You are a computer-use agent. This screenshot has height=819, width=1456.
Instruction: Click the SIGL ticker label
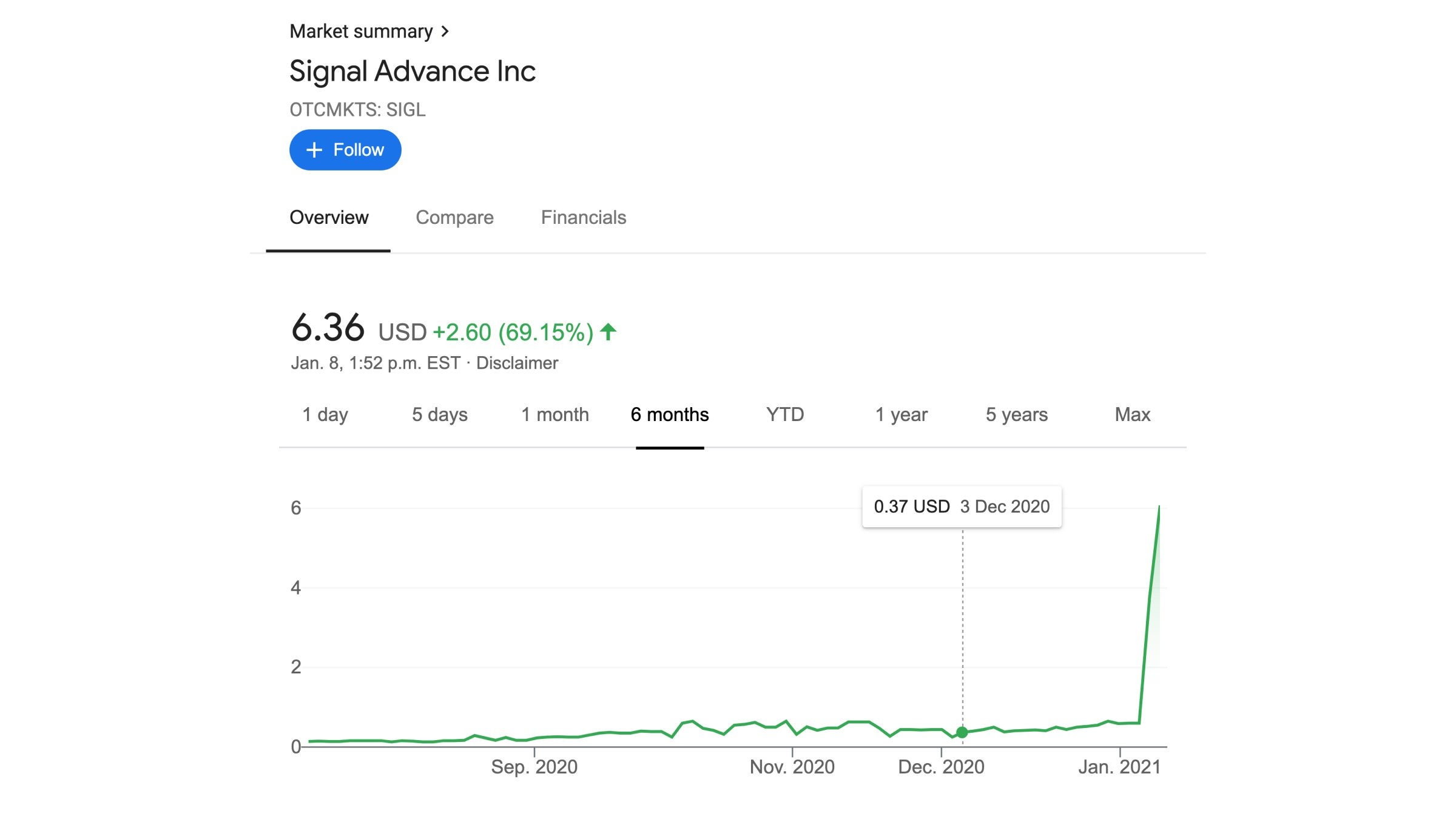pos(357,110)
